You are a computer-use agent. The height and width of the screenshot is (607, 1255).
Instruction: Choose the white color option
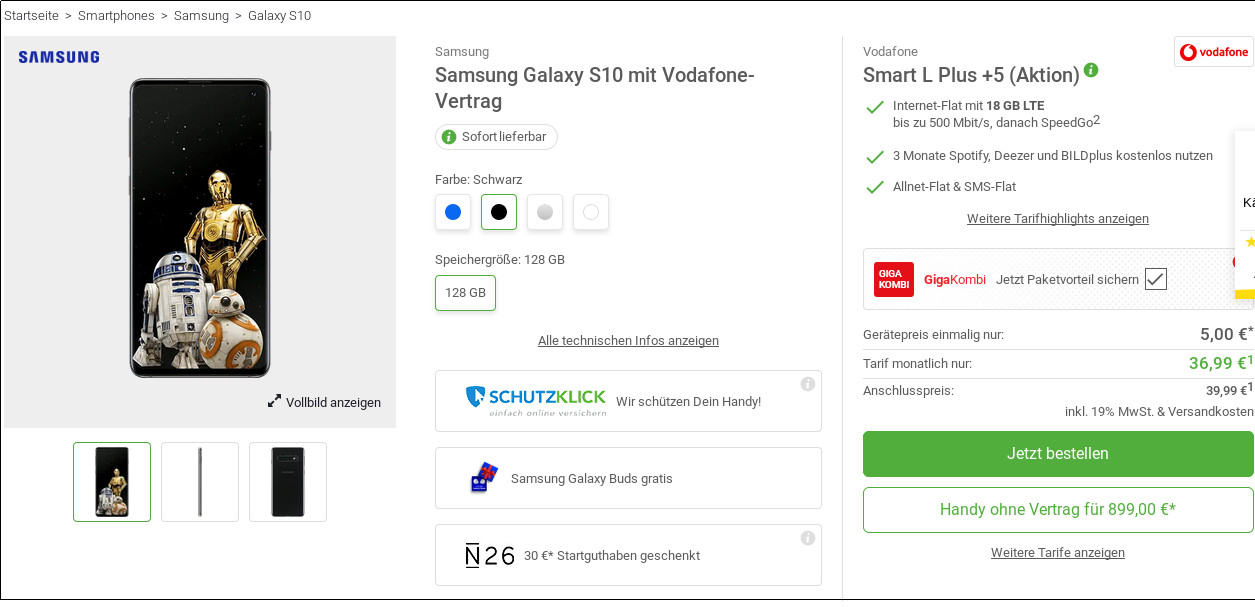point(591,212)
